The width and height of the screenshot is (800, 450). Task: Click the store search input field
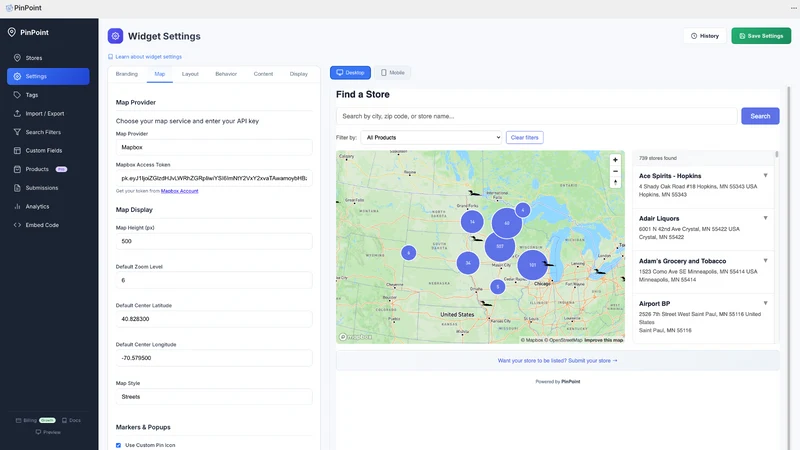point(537,116)
